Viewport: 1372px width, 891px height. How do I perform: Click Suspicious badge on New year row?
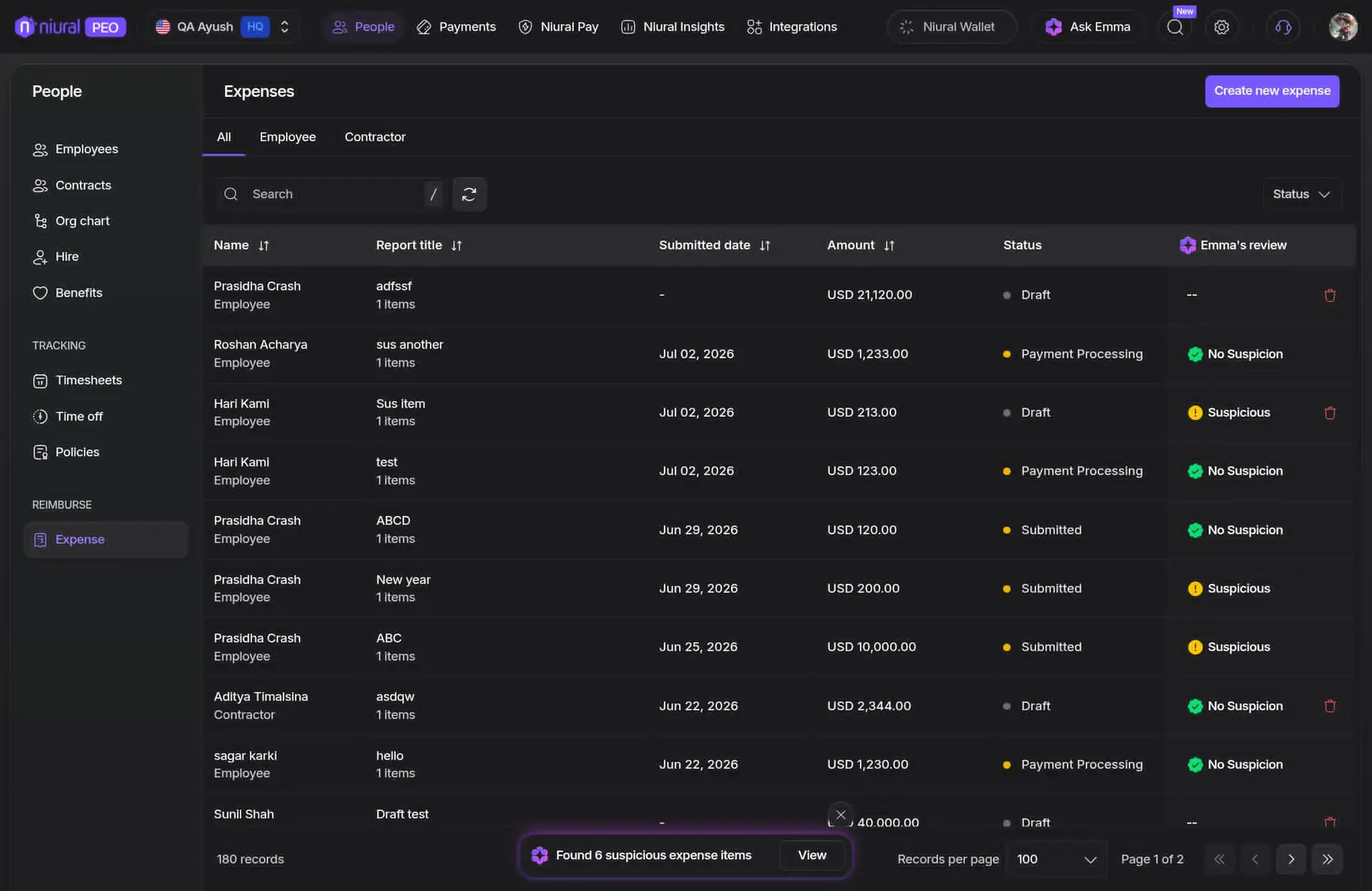(1229, 588)
